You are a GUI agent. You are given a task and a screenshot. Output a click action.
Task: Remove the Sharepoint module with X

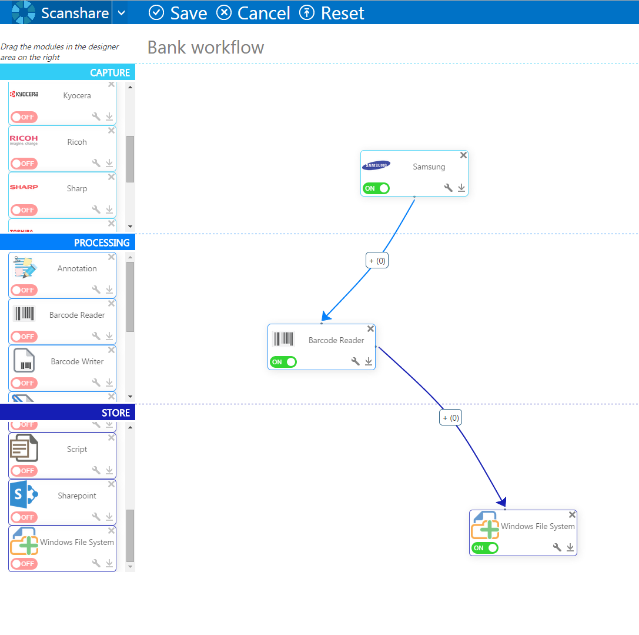click(x=111, y=484)
